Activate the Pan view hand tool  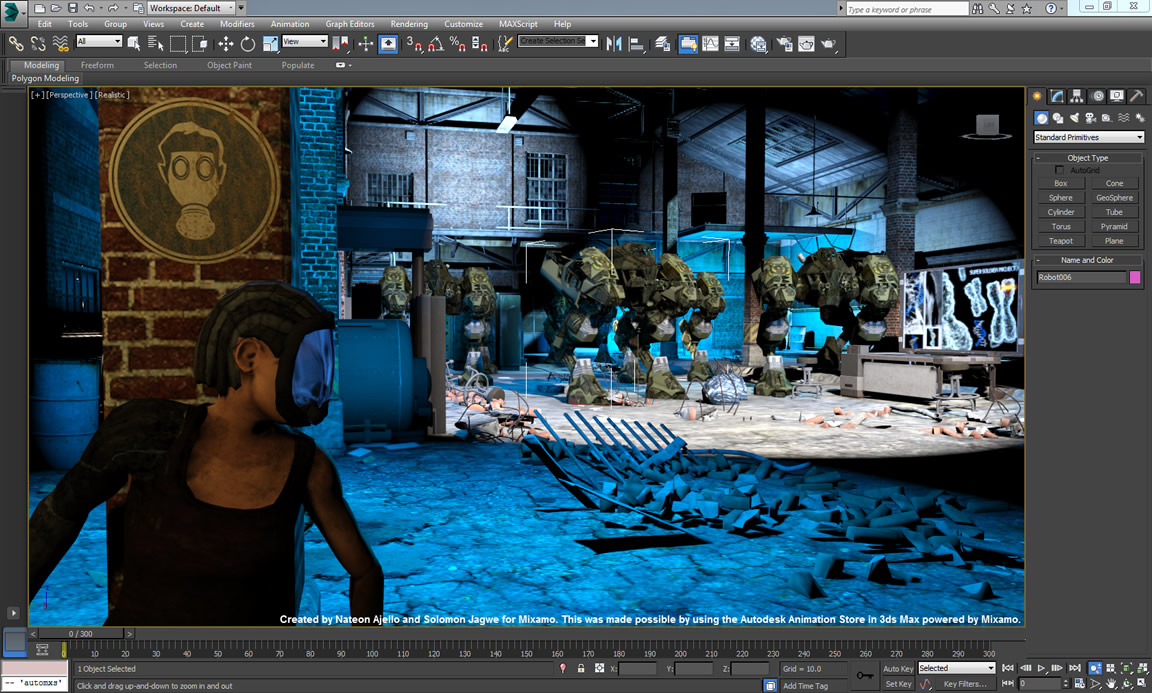[x=1111, y=683]
